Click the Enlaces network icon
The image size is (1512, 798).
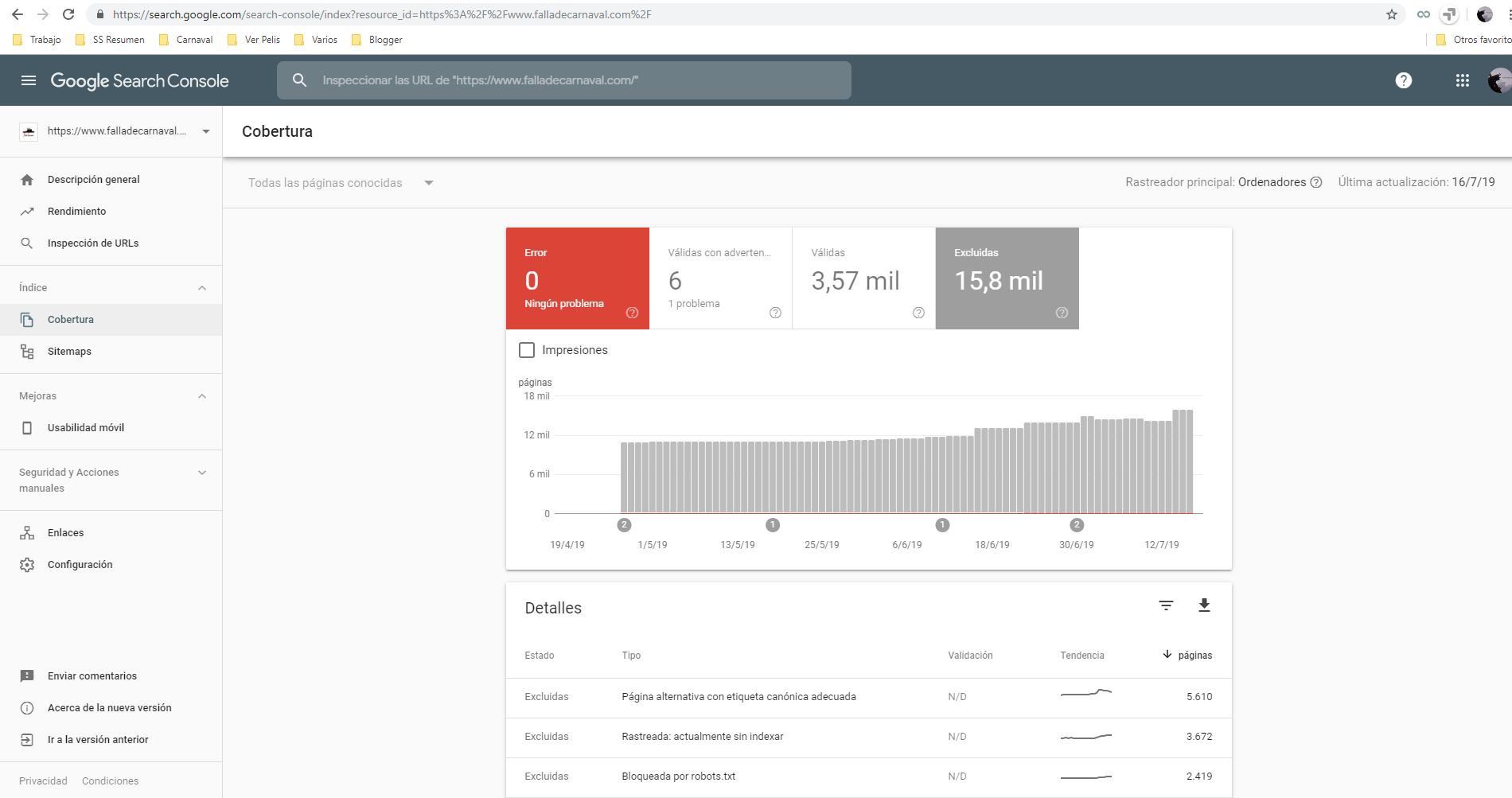coord(27,533)
